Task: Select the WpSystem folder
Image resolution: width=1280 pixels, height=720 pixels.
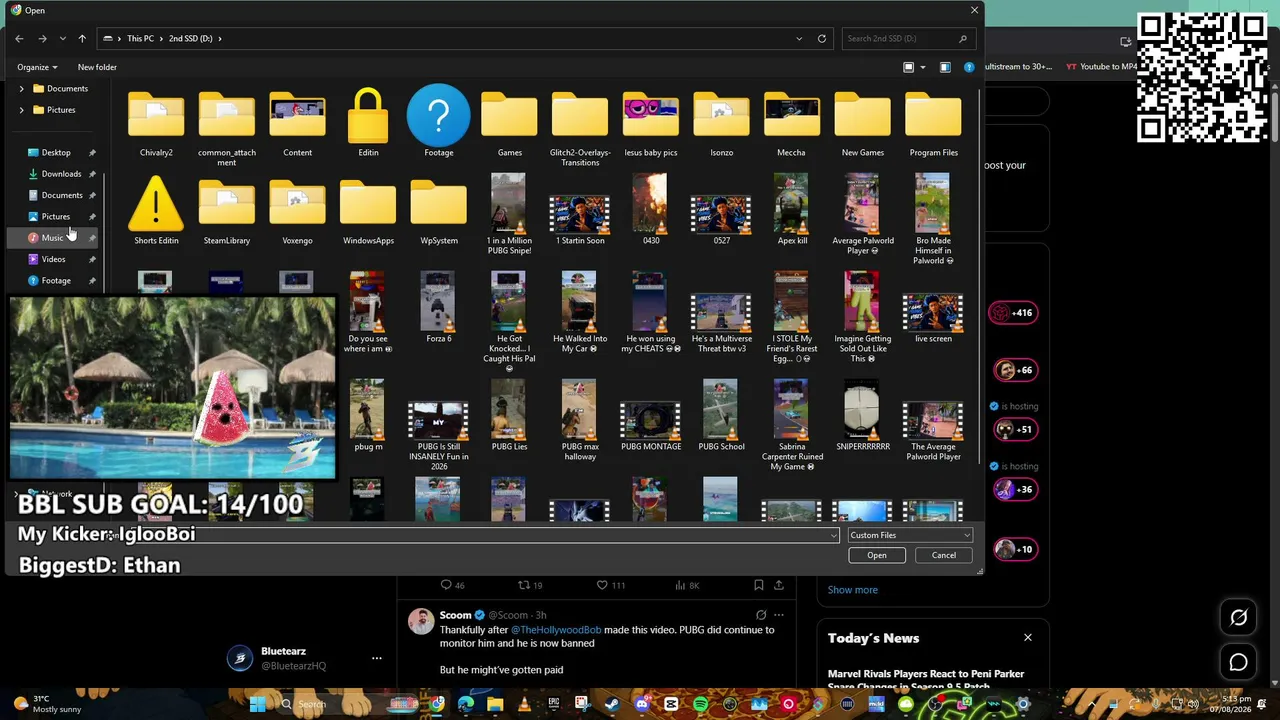Action: click(x=439, y=211)
